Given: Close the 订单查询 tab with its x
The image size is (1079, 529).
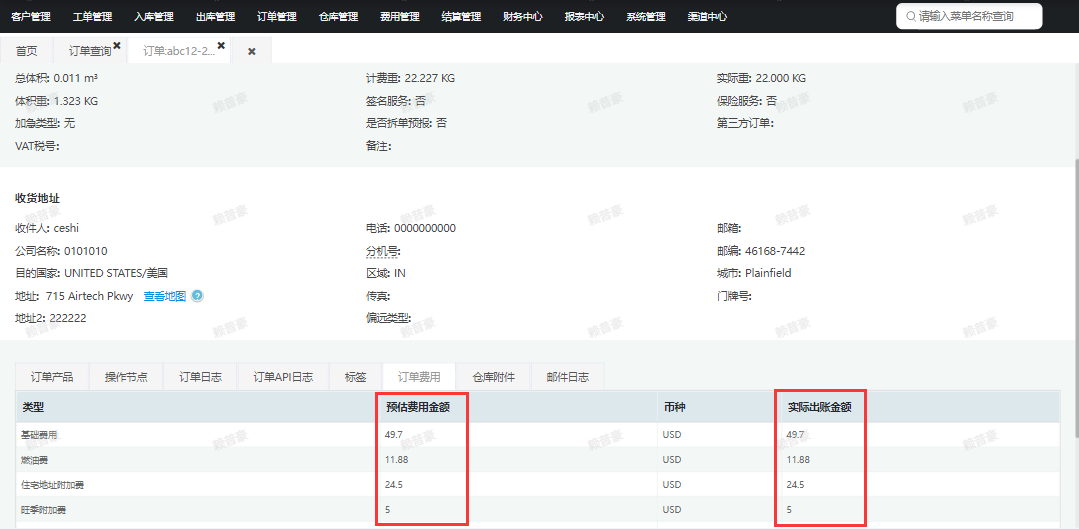Looking at the screenshot, I should (117, 45).
